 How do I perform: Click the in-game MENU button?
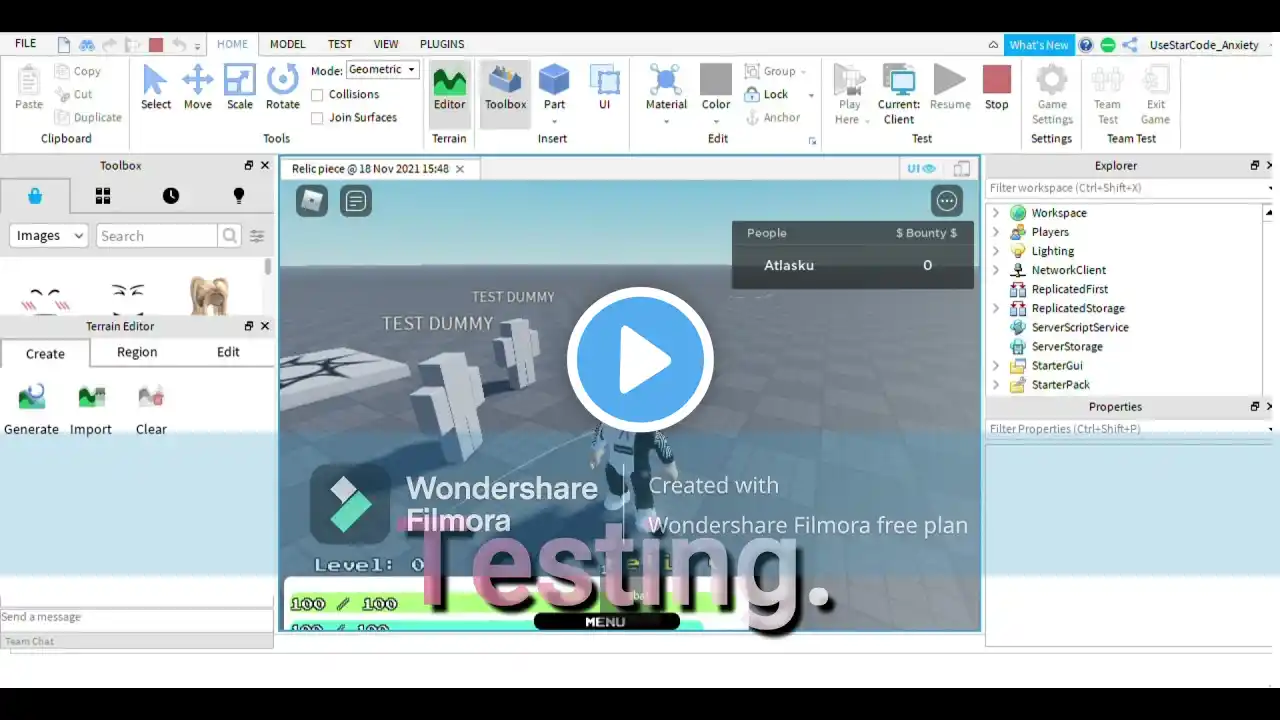[606, 622]
